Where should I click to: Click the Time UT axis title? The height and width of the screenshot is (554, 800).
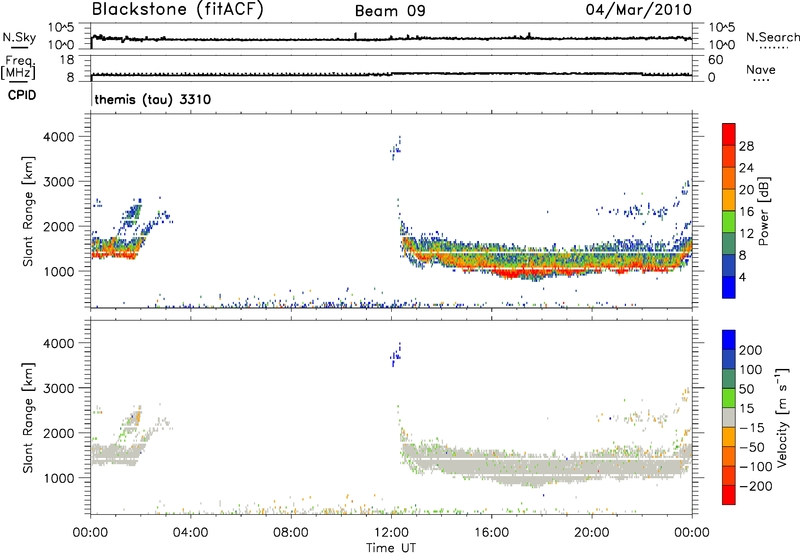click(391, 548)
